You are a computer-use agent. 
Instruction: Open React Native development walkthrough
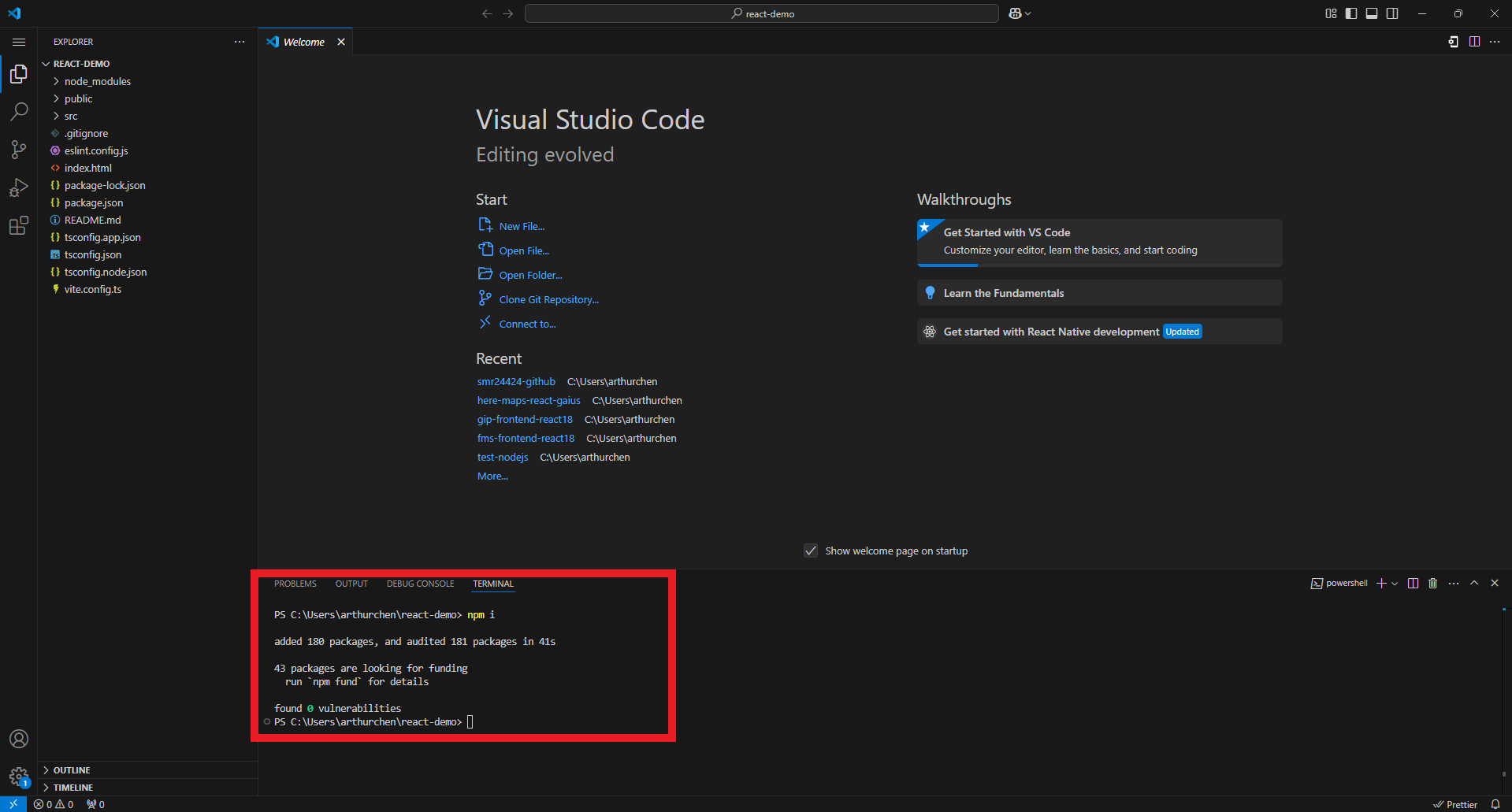point(1099,332)
